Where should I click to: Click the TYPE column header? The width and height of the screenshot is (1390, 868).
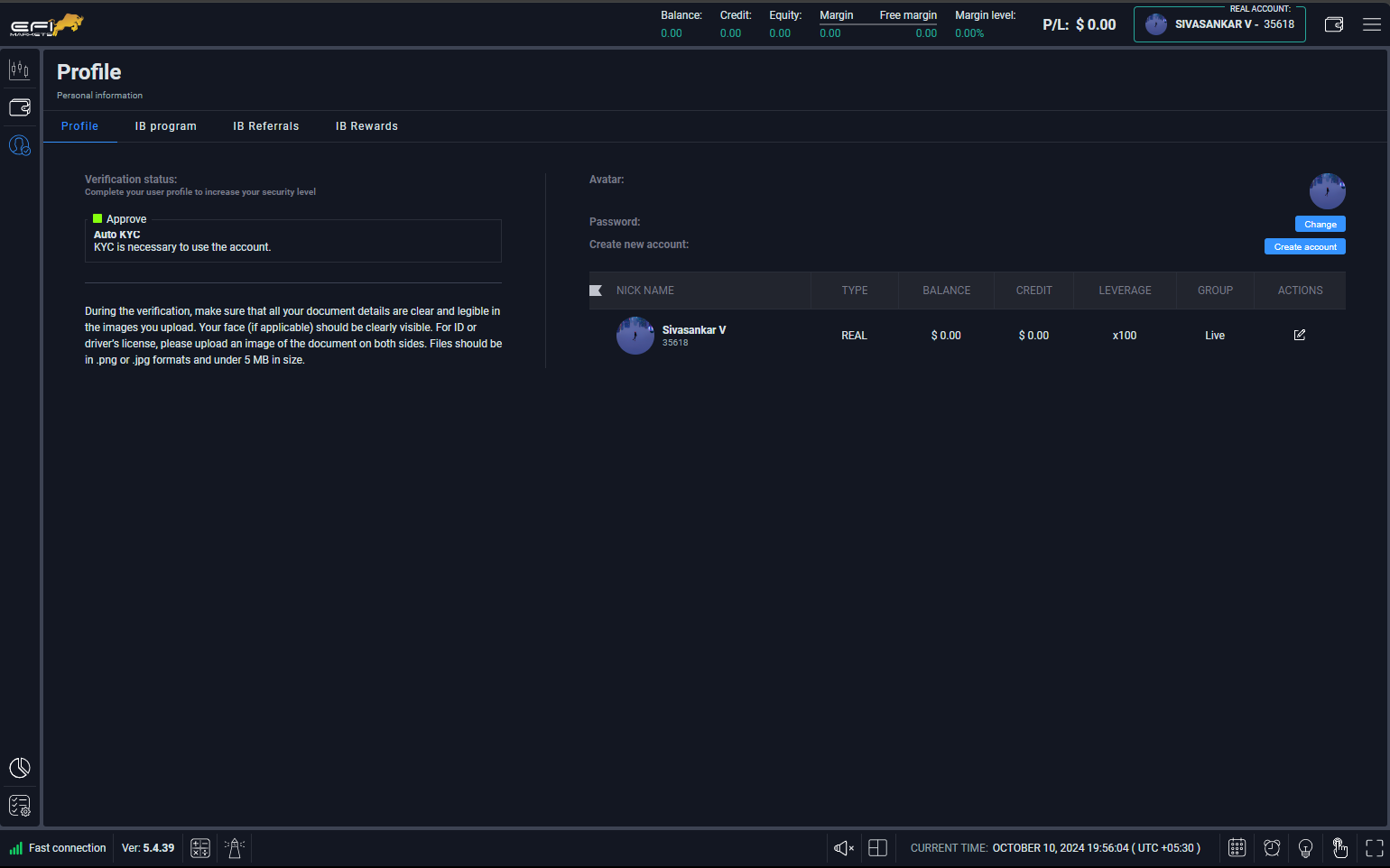click(855, 291)
